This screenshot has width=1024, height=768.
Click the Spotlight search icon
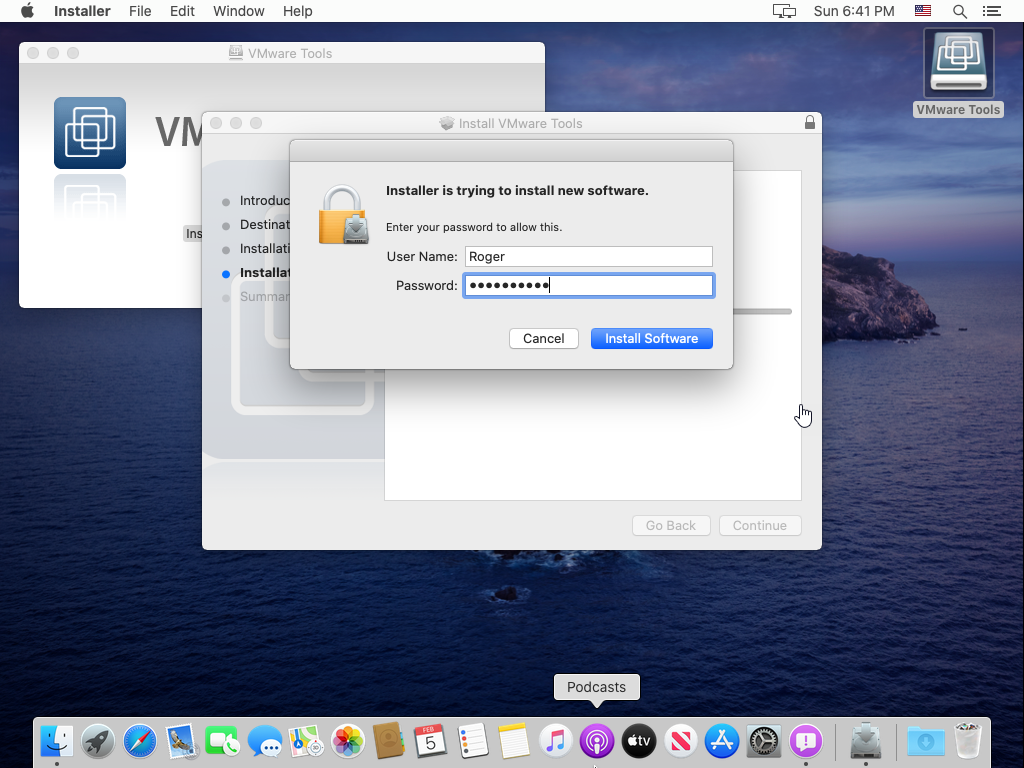[x=959, y=11]
